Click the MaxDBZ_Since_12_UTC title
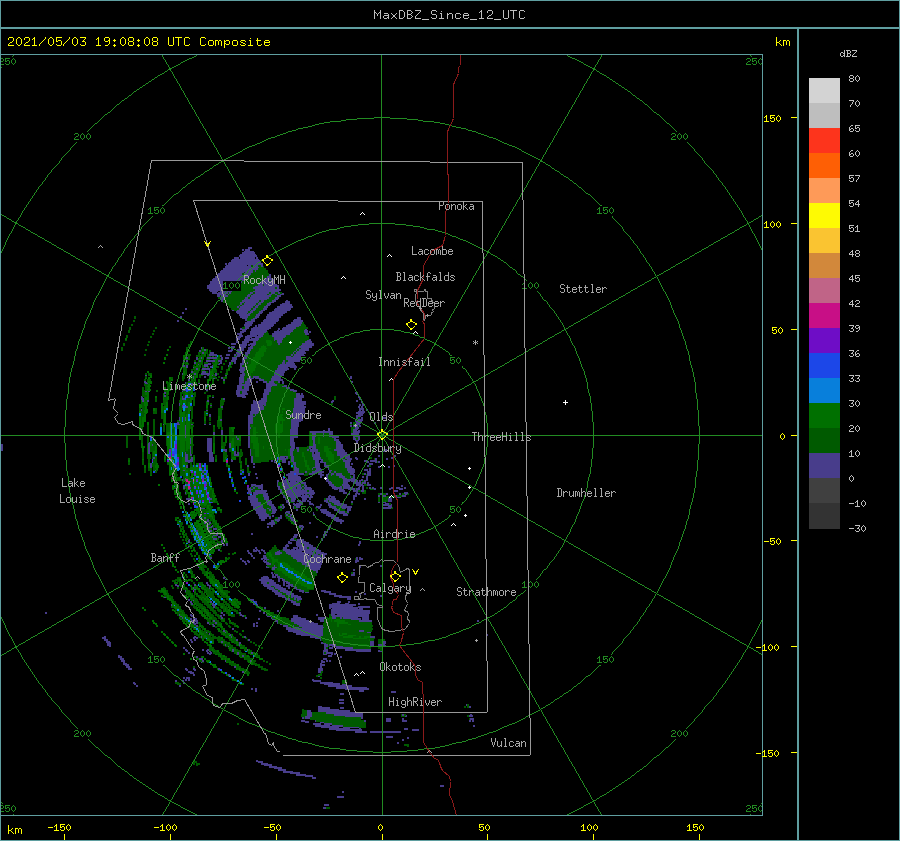Screen dimensions: 900x841 click(x=449, y=15)
